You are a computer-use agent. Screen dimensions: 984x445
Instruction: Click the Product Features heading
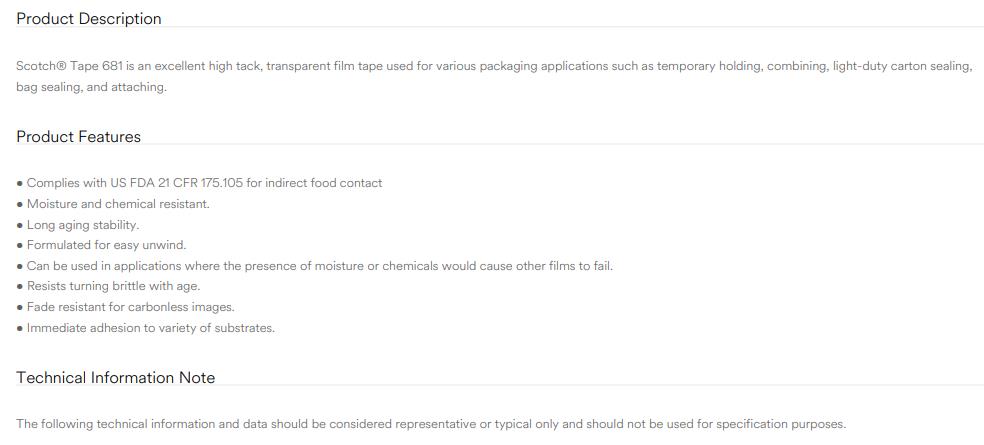coord(78,137)
